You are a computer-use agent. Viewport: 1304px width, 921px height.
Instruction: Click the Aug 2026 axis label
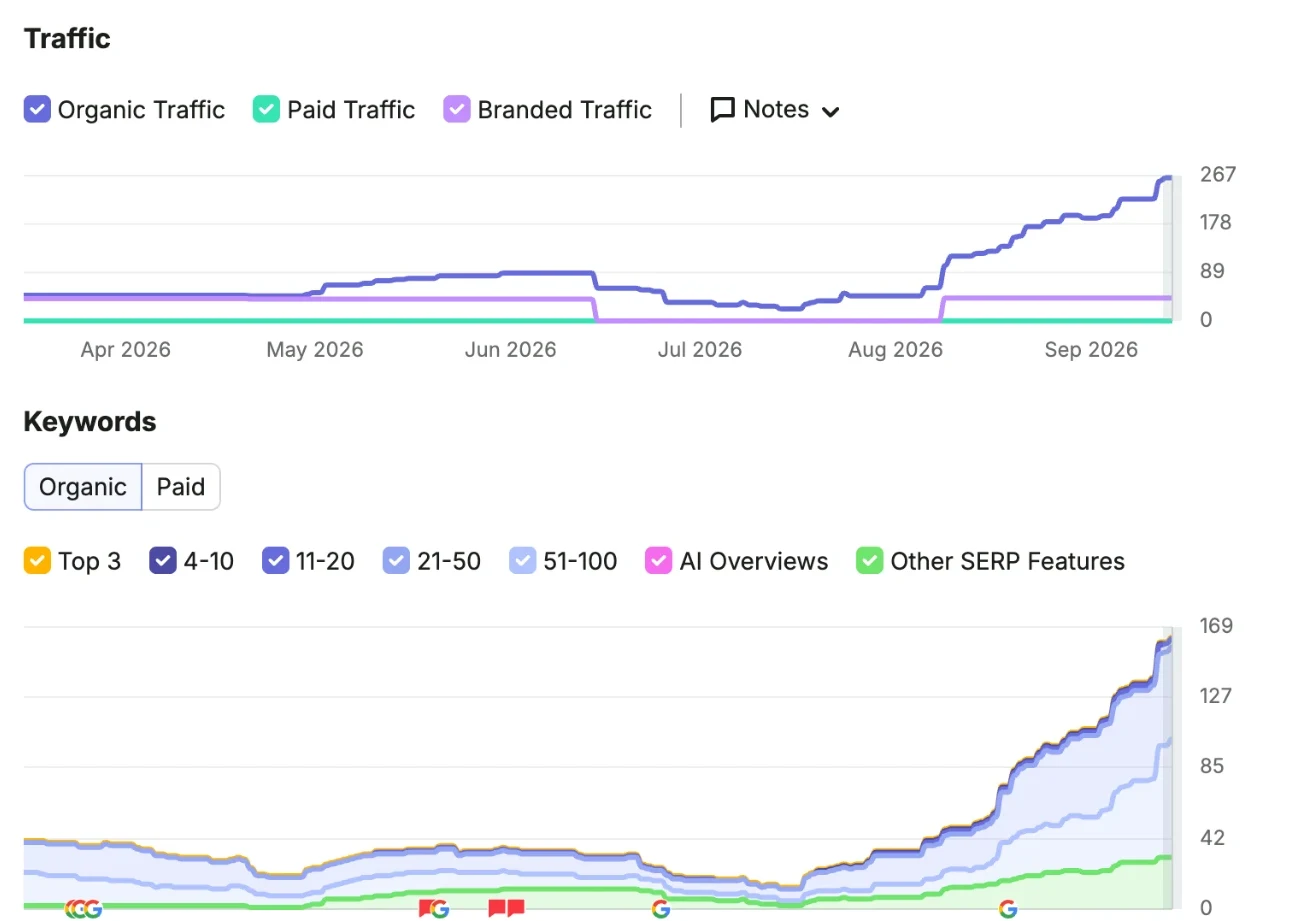point(895,350)
